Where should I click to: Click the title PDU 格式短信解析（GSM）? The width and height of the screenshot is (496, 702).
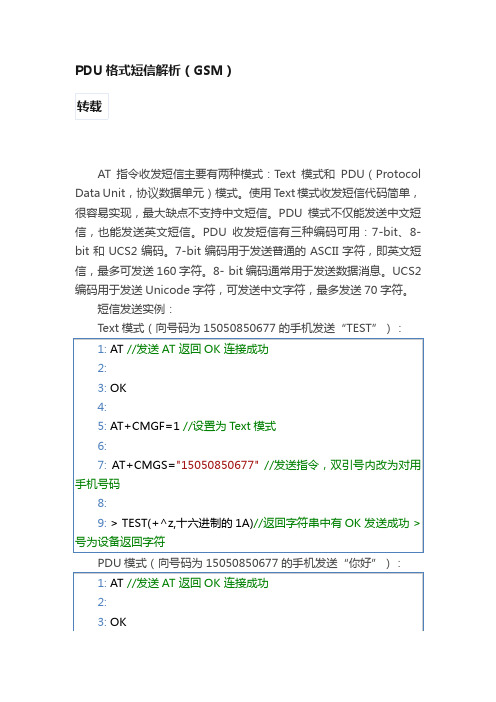coord(154,70)
